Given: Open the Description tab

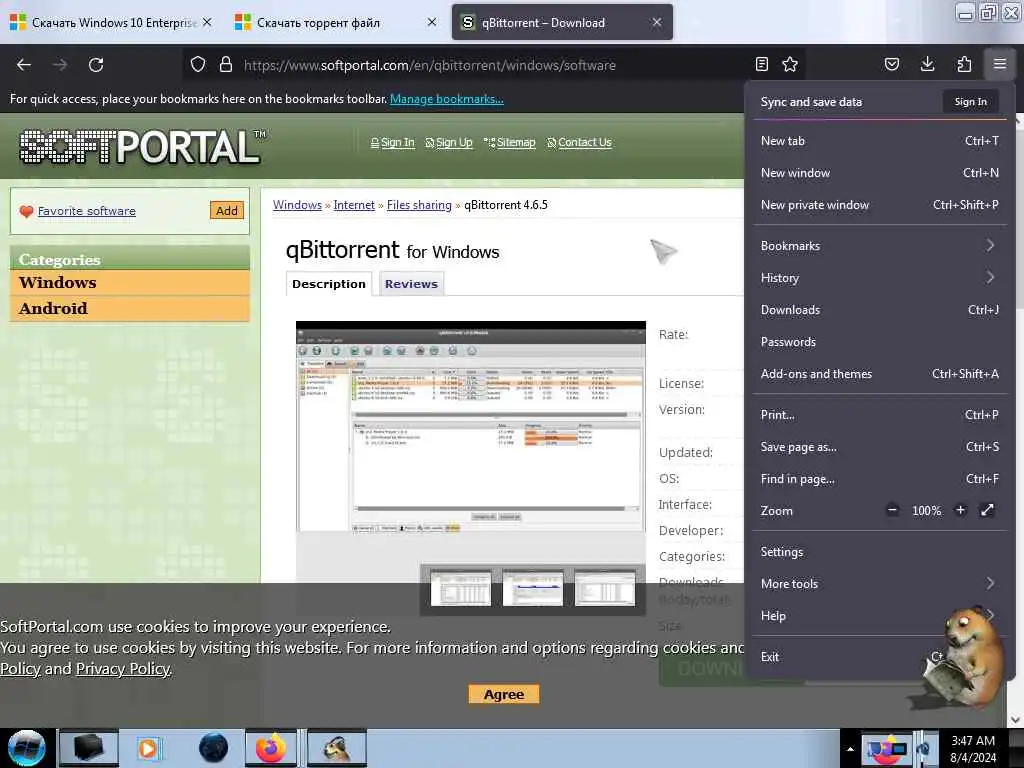Looking at the screenshot, I should point(328,284).
